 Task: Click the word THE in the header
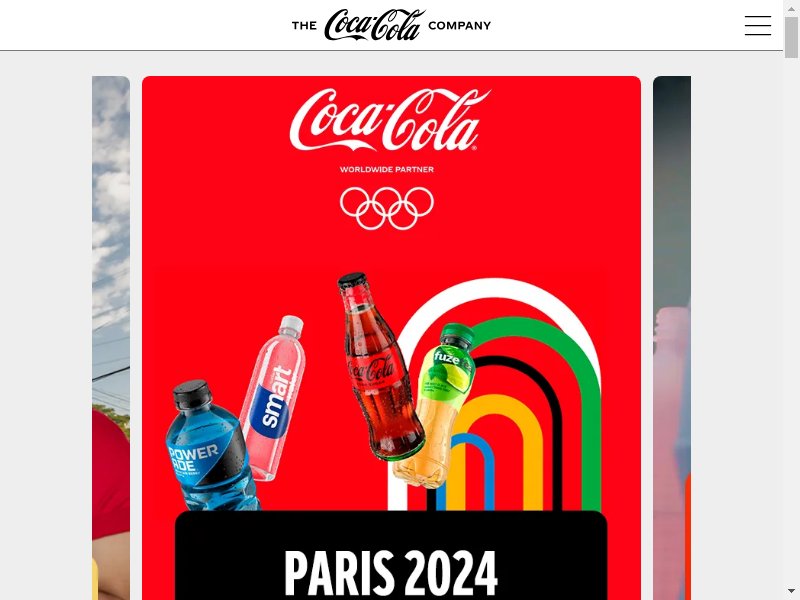click(x=304, y=26)
